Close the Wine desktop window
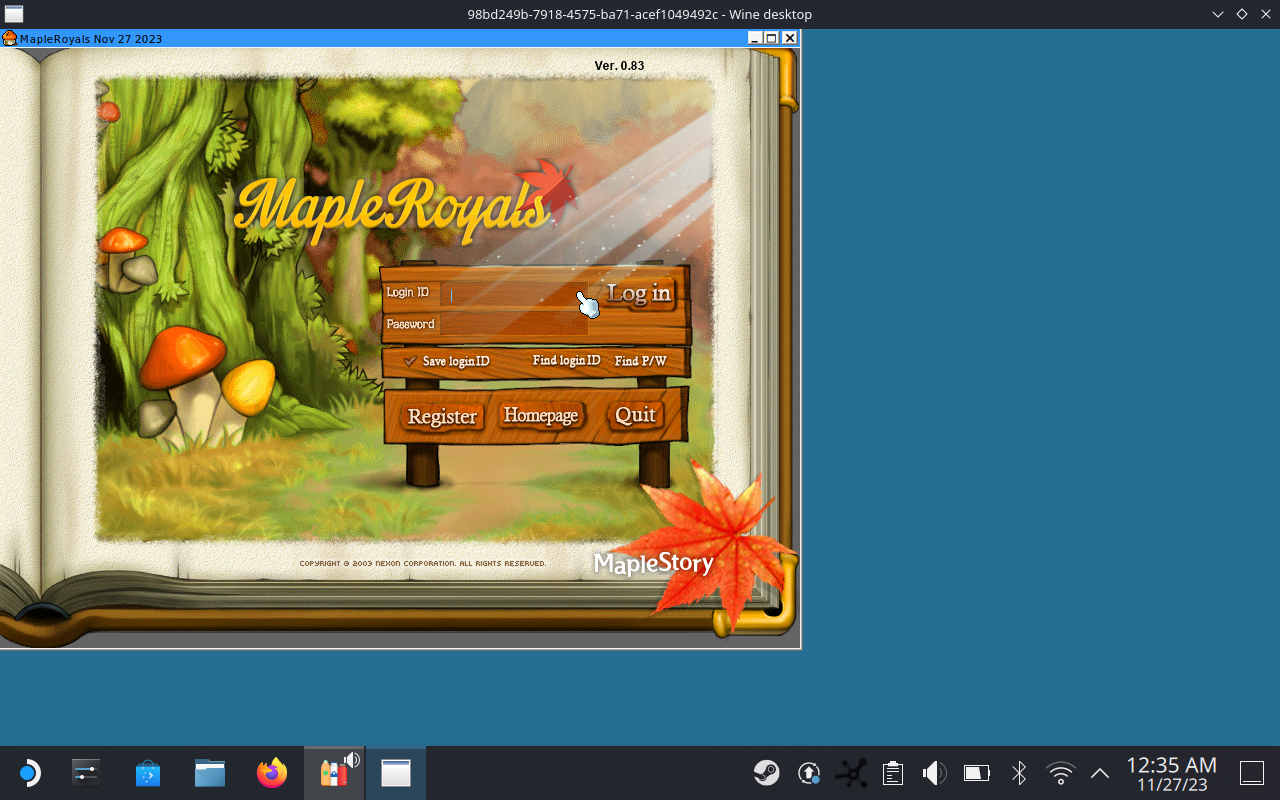 pos(1264,14)
